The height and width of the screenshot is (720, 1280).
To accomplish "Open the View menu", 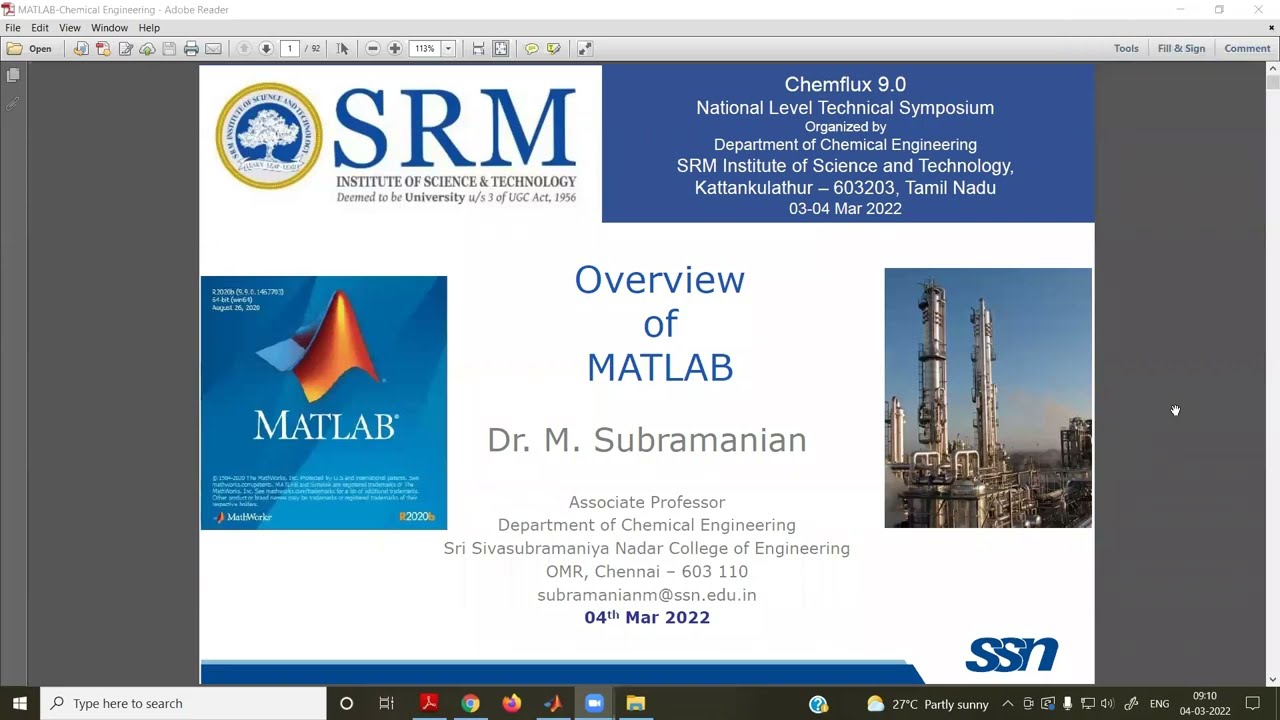I will (x=70, y=28).
